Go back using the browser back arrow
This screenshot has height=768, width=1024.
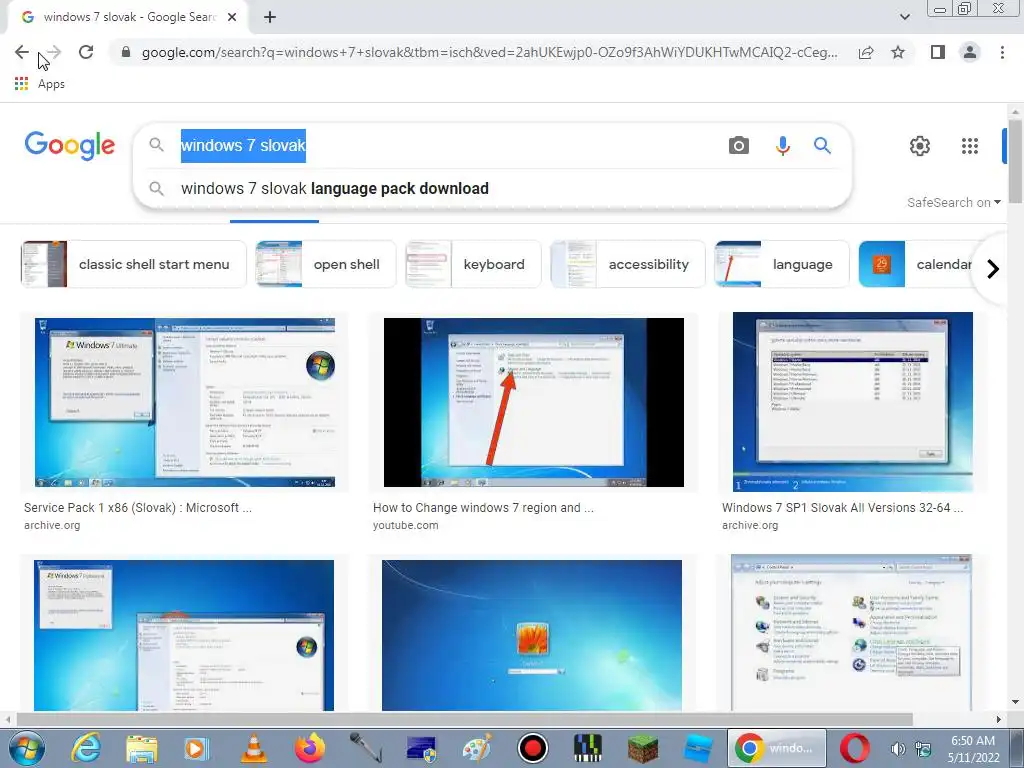point(22,52)
